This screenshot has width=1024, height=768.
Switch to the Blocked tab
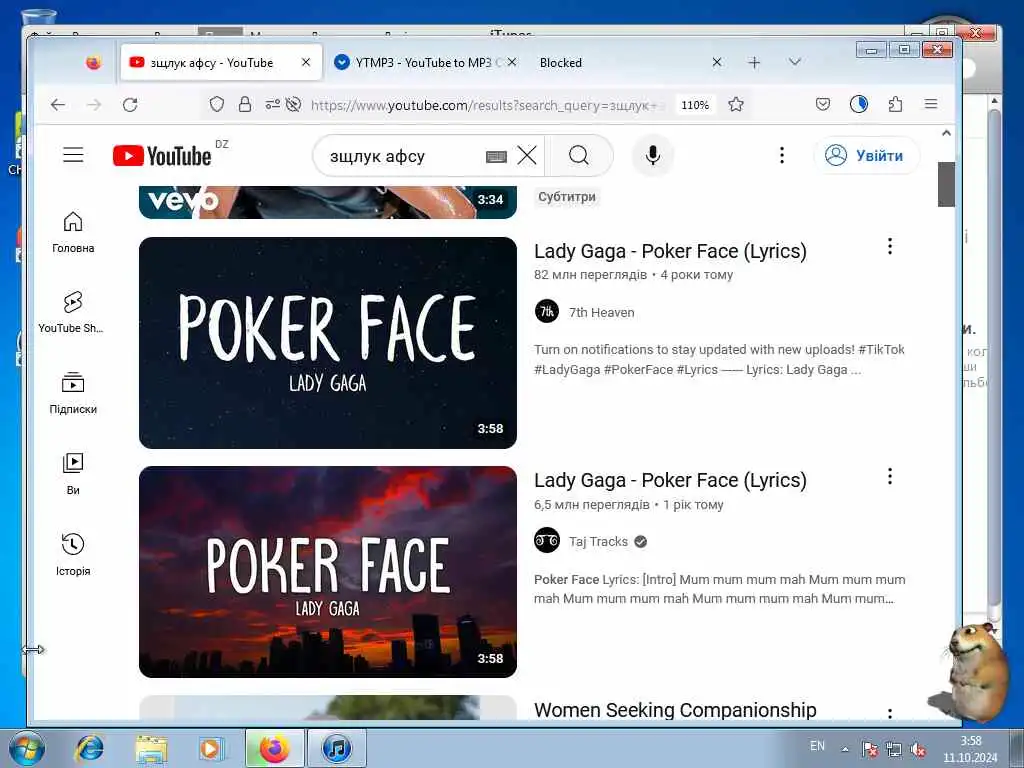point(560,63)
